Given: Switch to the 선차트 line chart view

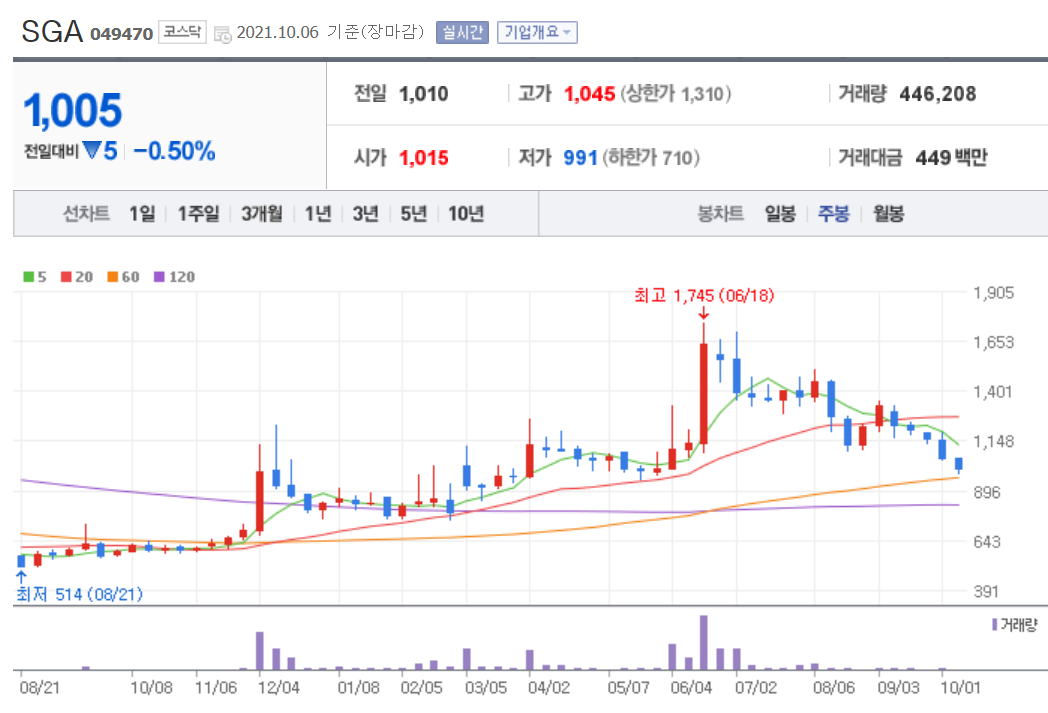Looking at the screenshot, I should coord(86,213).
